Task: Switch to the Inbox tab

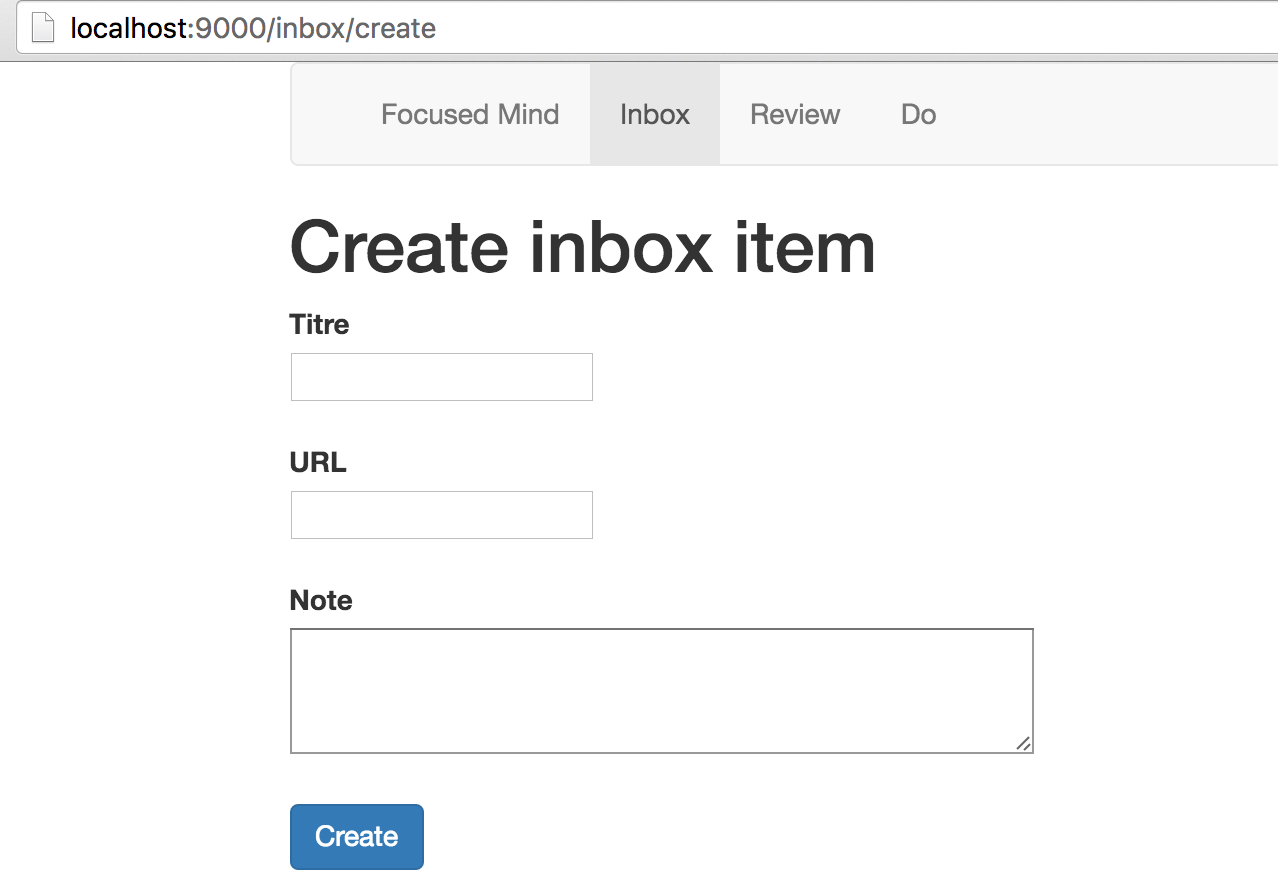Action: pyautogui.click(x=655, y=115)
